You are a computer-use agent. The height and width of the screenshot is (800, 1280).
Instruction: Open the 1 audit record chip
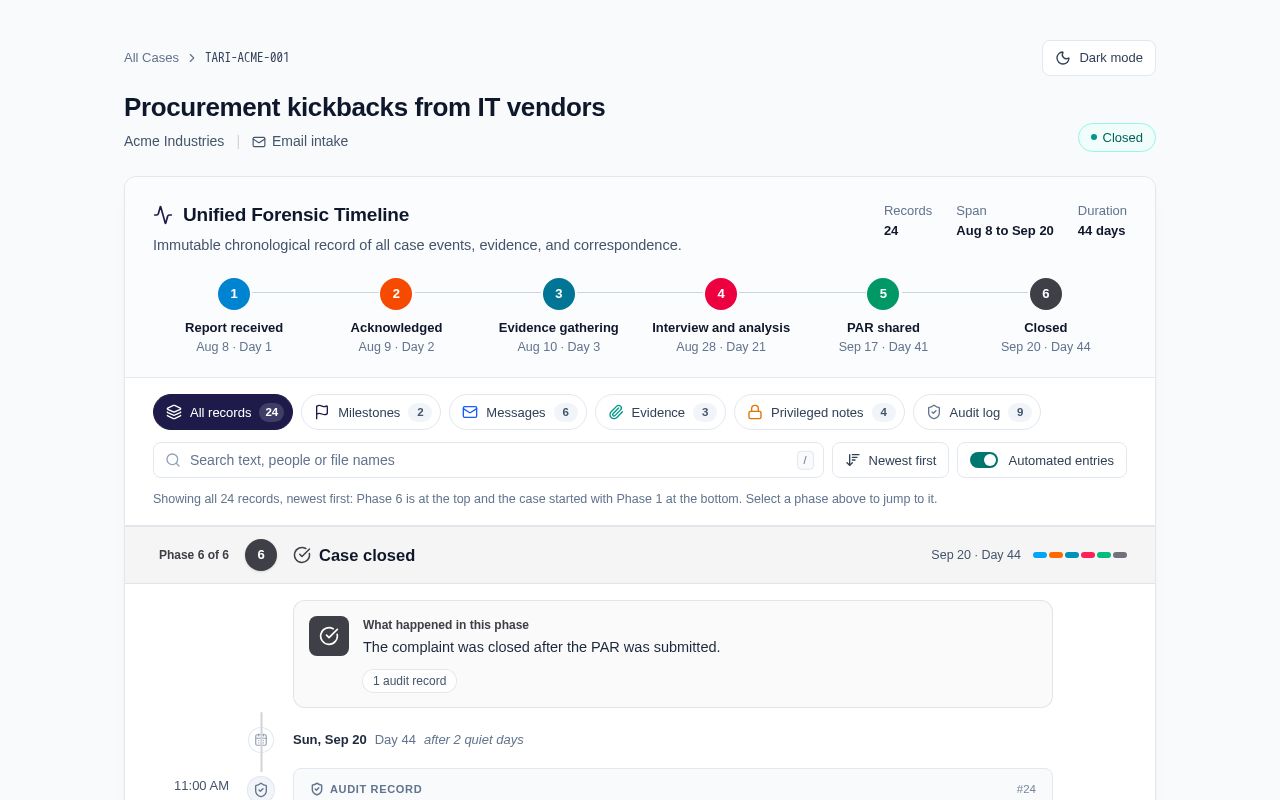[x=409, y=681]
